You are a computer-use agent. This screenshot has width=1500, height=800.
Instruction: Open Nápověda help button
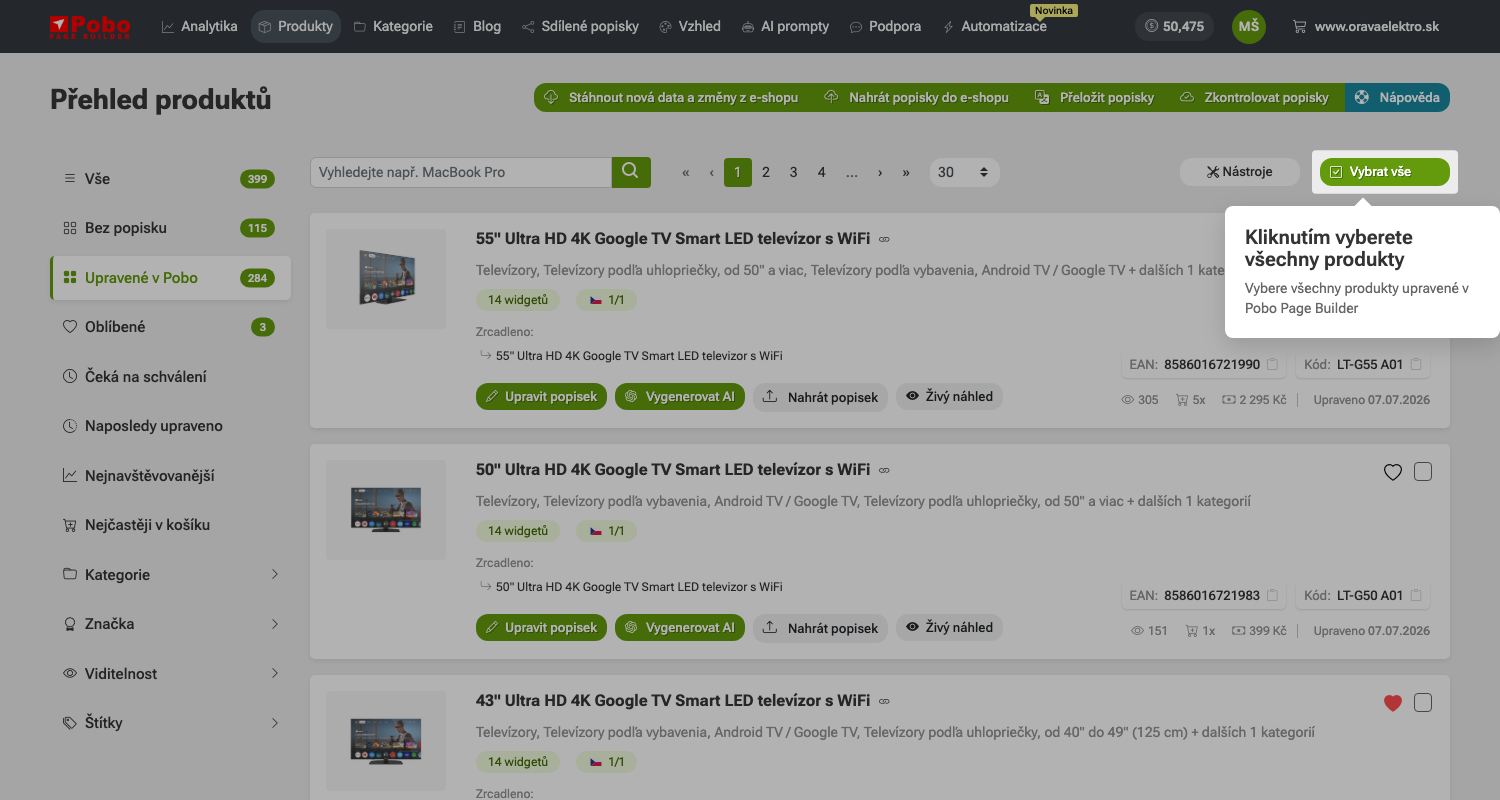[x=1397, y=97]
